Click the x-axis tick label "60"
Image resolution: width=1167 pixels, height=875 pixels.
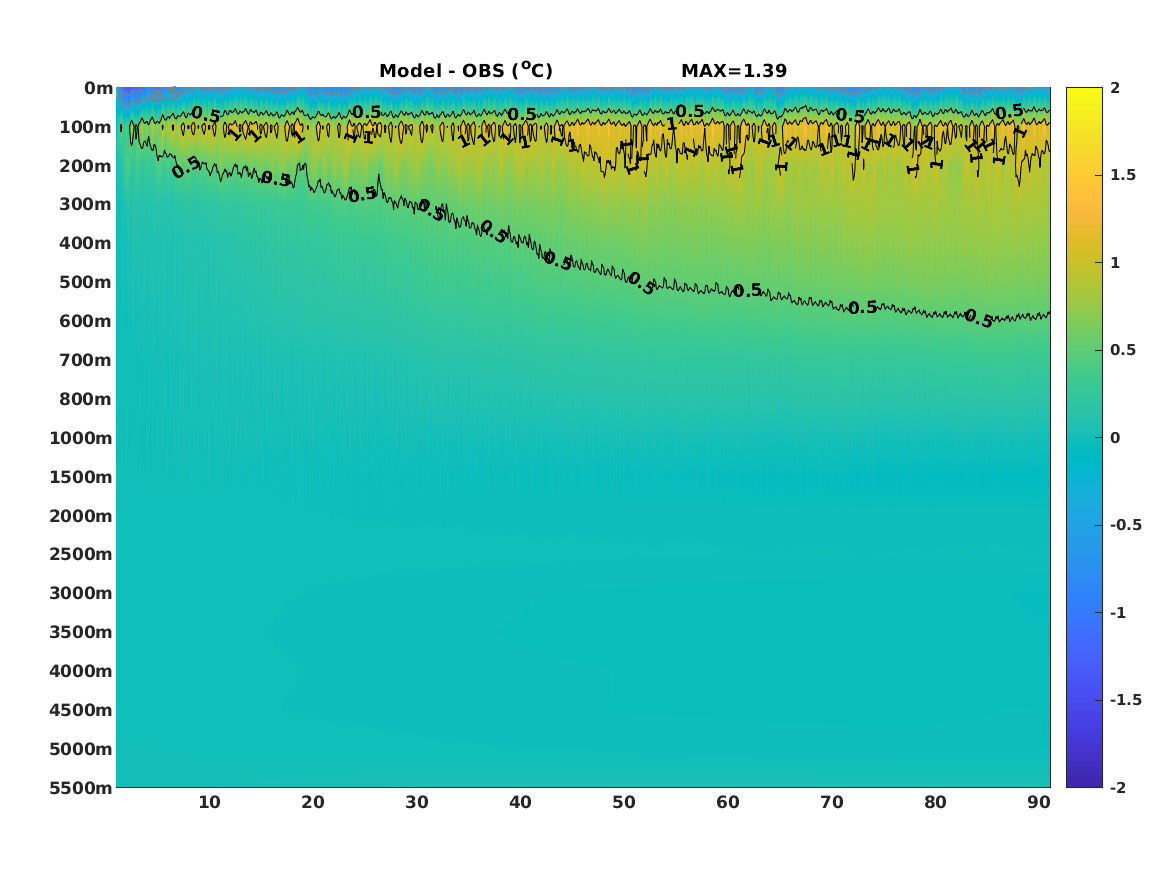pyautogui.click(x=728, y=802)
